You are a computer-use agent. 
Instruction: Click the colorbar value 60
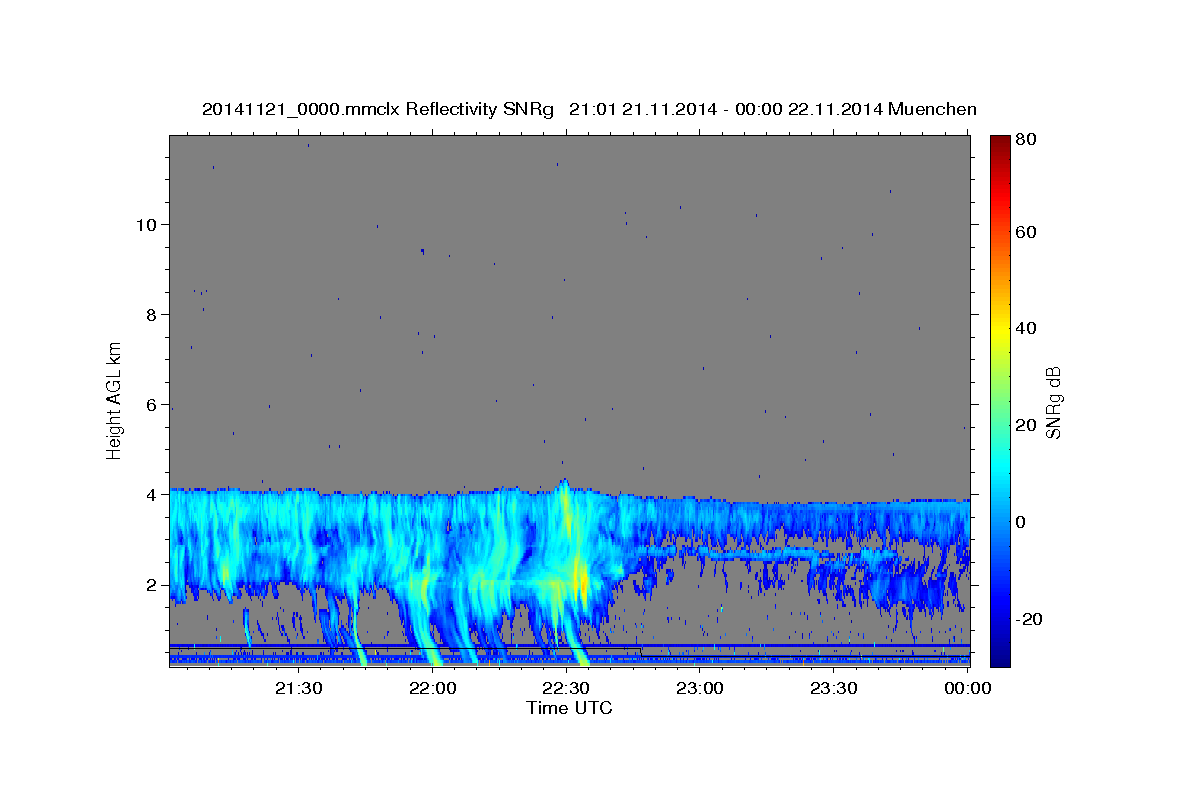[x=1027, y=232]
